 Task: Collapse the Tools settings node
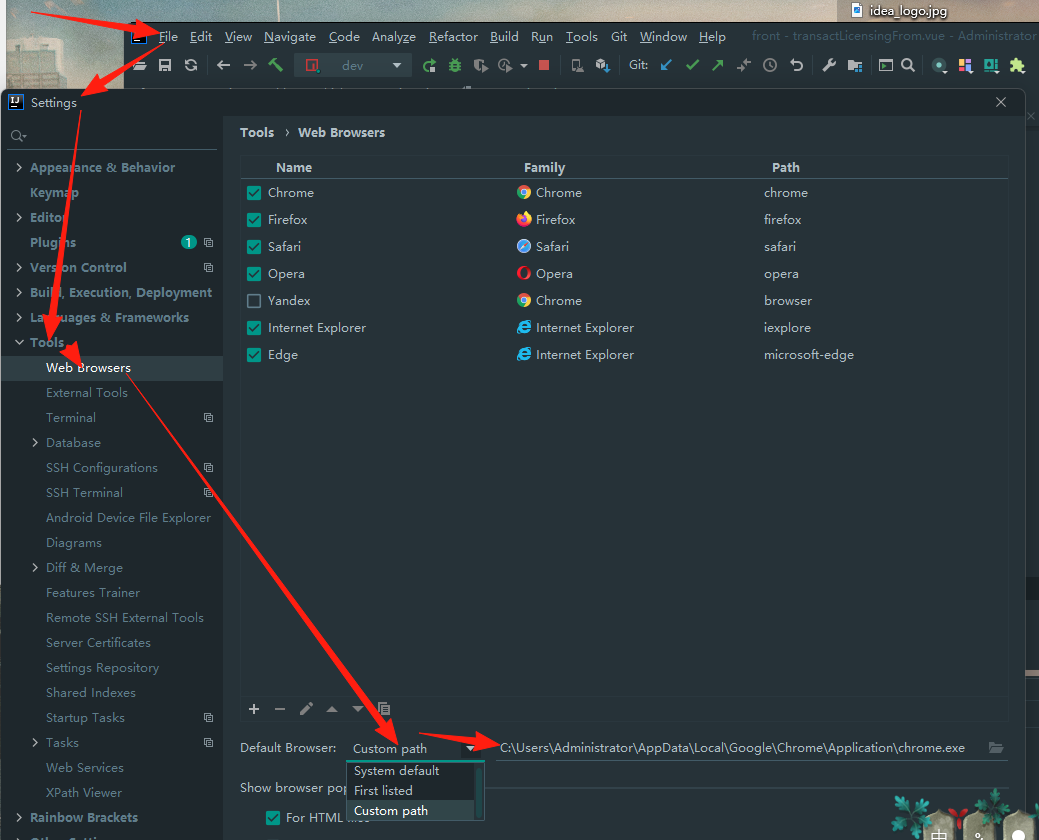tap(19, 342)
